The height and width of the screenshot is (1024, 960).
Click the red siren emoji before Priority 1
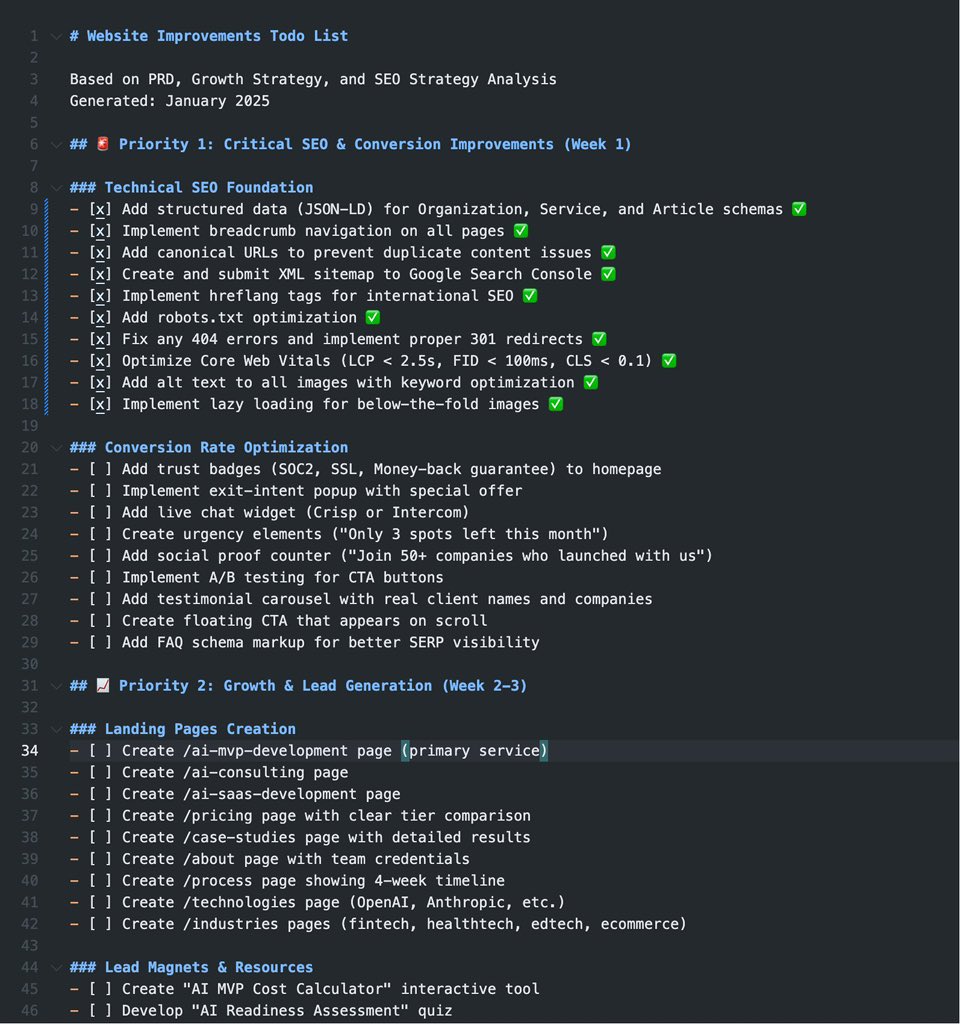102,144
